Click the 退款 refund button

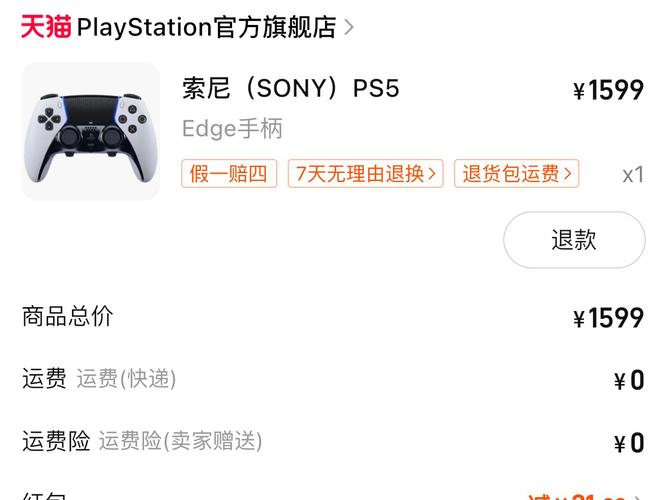tap(574, 240)
